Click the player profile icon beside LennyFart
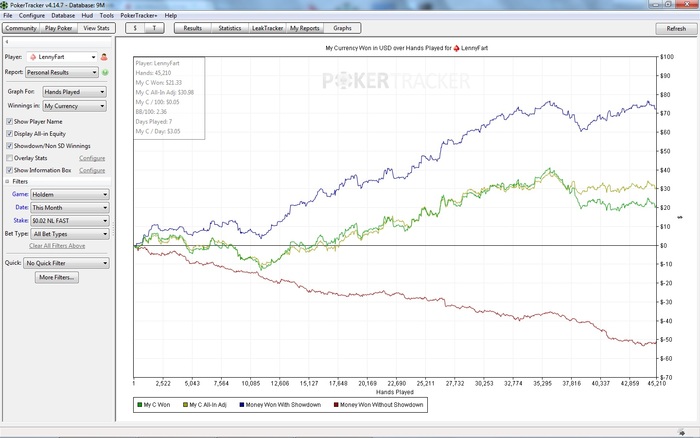This screenshot has width=700, height=438. coord(104,57)
